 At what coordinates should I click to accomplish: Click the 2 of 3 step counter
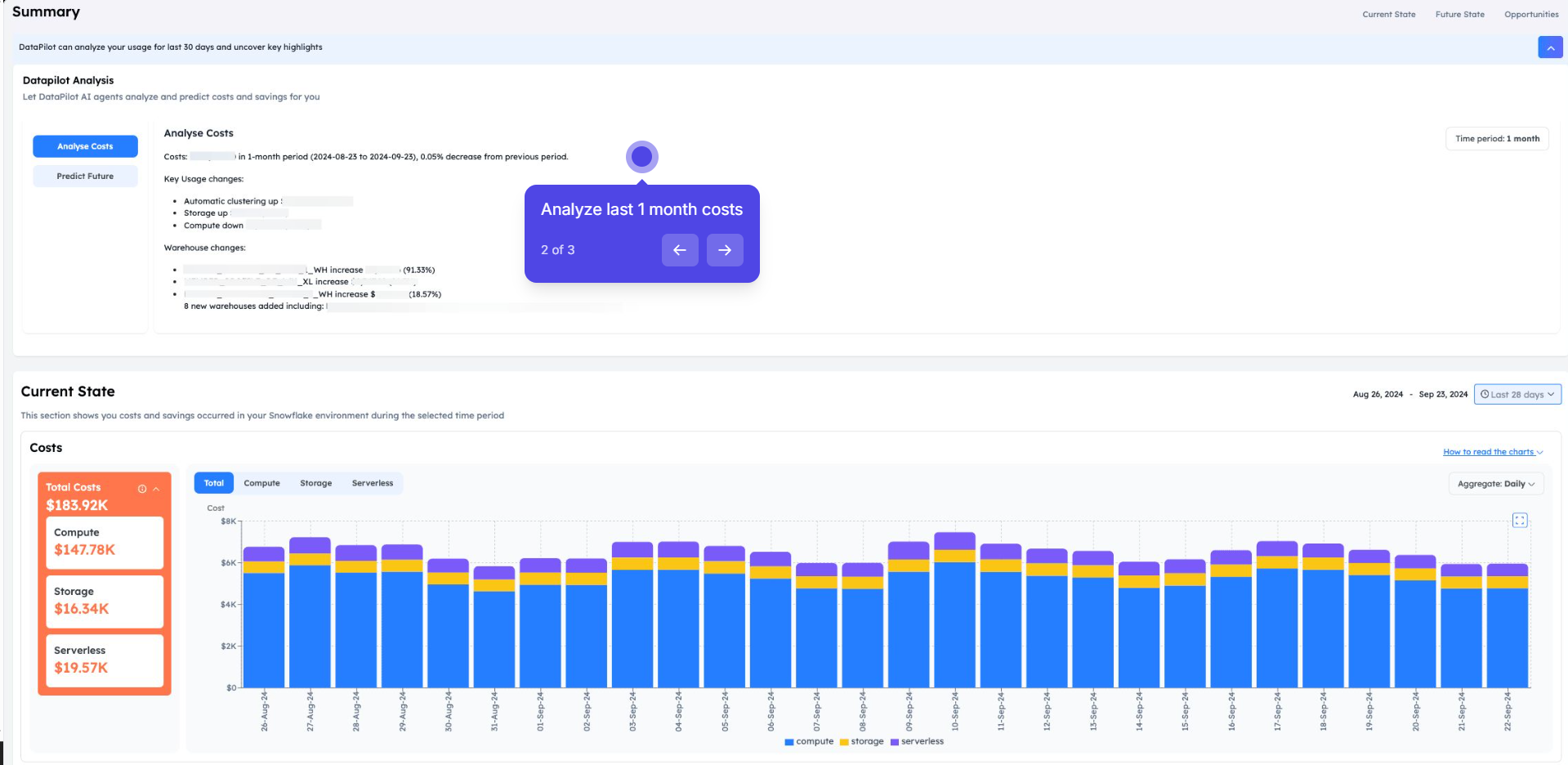tap(557, 250)
